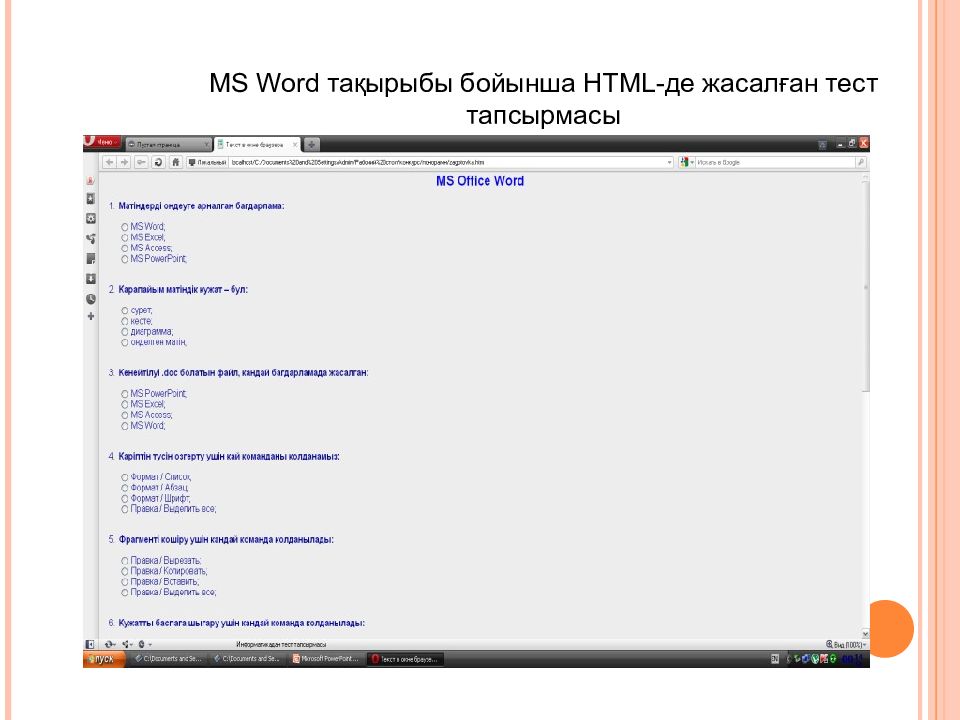Open the Bookmarks sidebar panel

point(91,199)
